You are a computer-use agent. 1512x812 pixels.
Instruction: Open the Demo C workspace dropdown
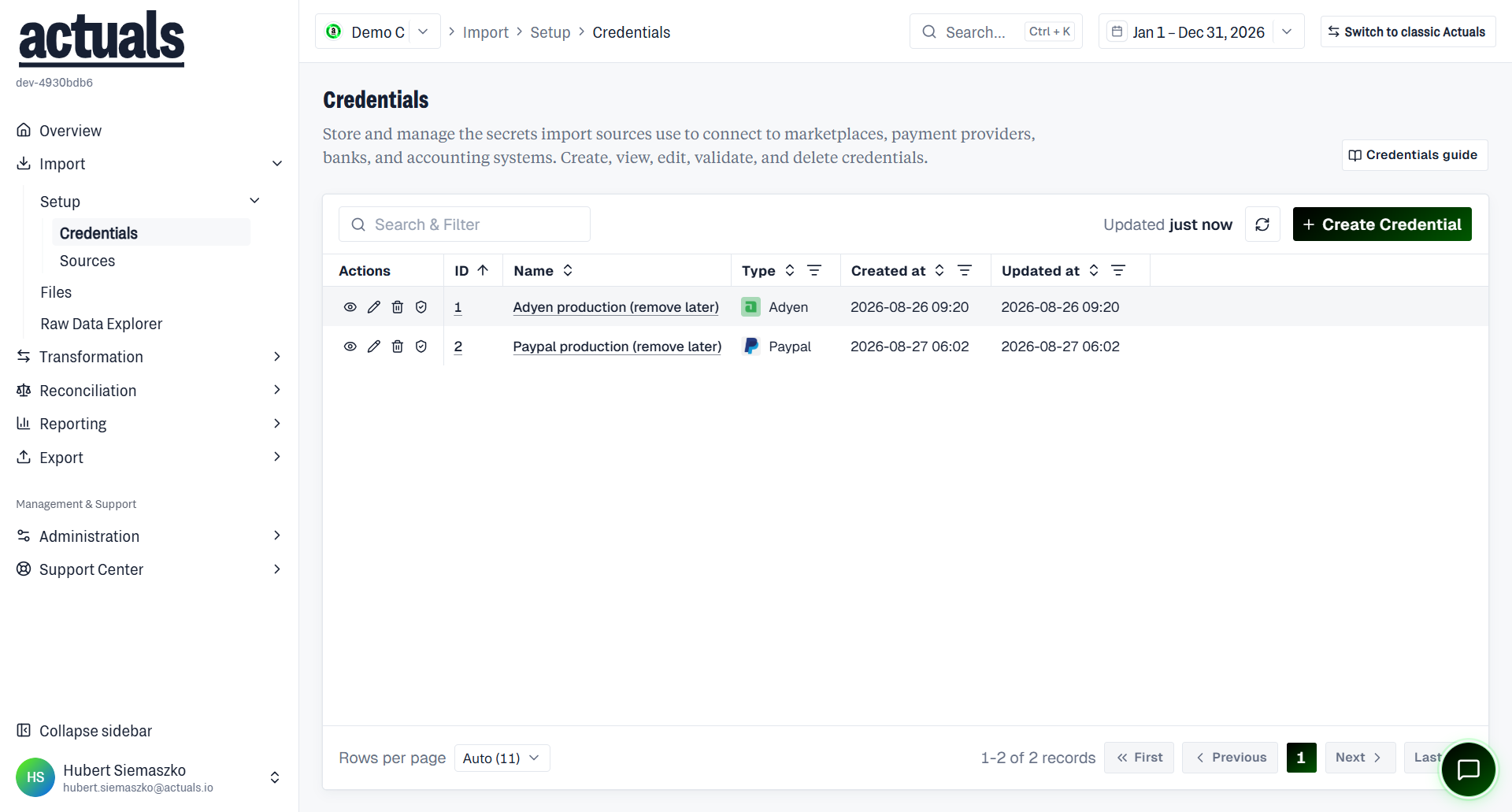click(x=378, y=32)
